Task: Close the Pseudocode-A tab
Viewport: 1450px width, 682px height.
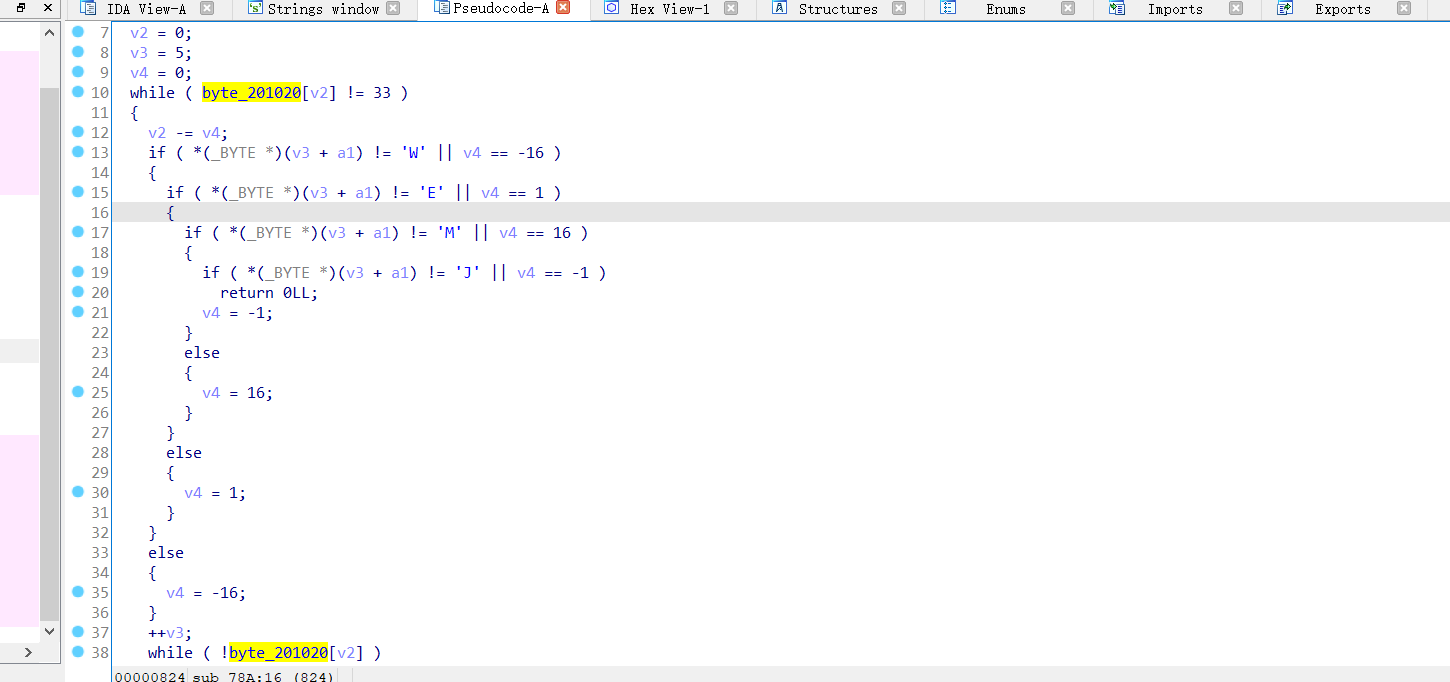Action: coord(563,8)
